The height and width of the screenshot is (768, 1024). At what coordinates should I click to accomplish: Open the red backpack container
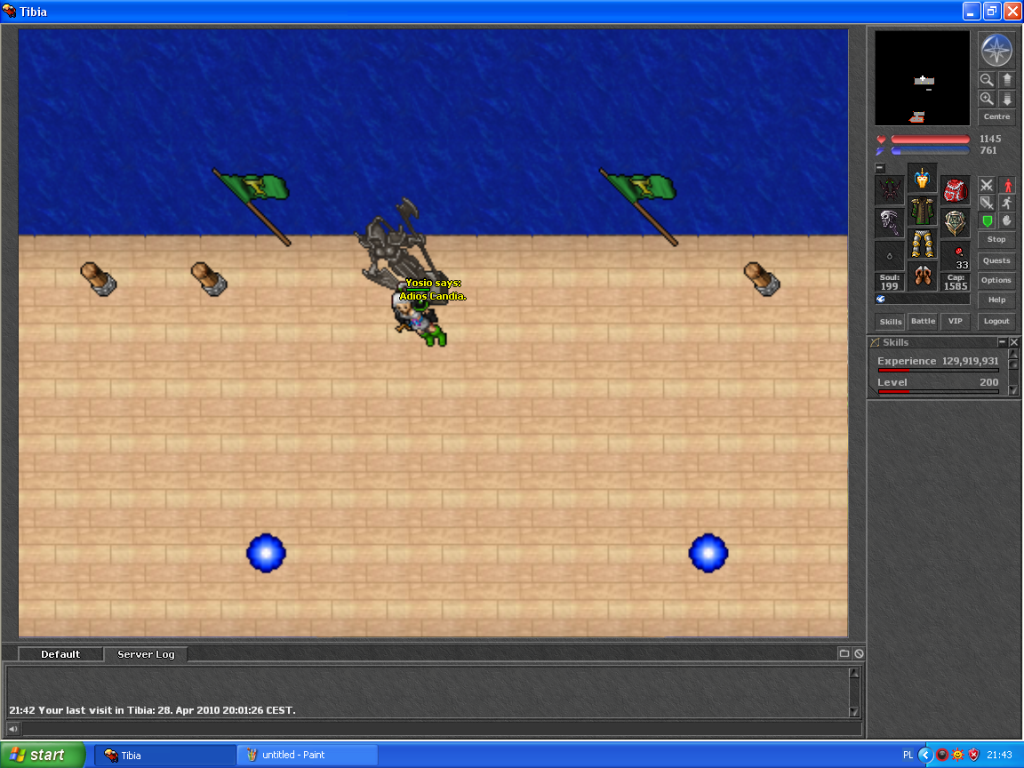[955, 190]
